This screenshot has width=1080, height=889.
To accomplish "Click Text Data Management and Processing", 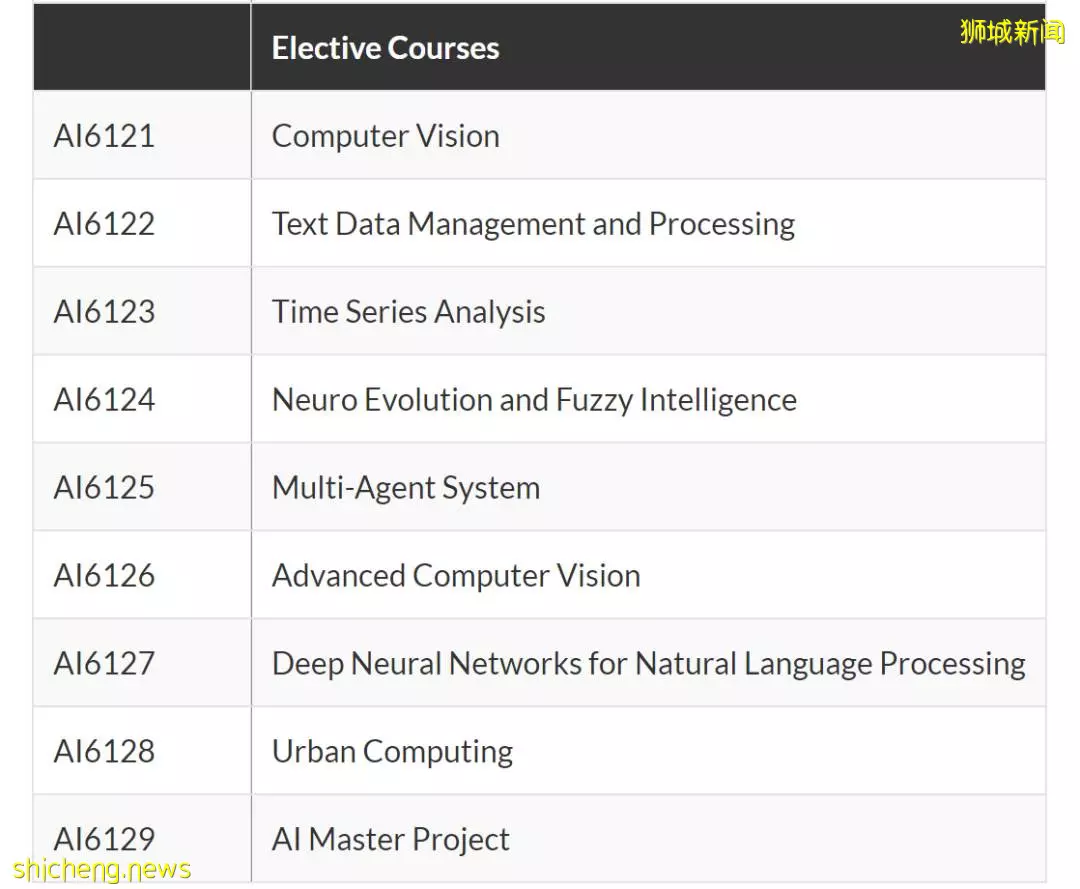I will coord(533,224).
